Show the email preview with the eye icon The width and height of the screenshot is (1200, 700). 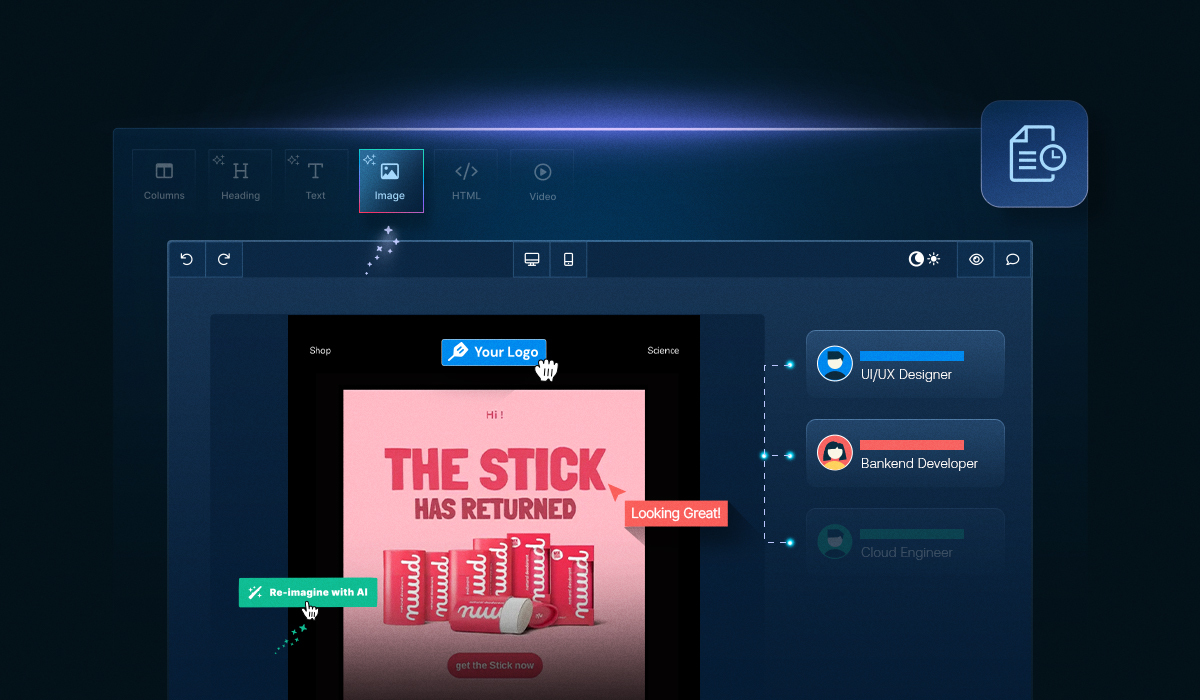coord(975,259)
